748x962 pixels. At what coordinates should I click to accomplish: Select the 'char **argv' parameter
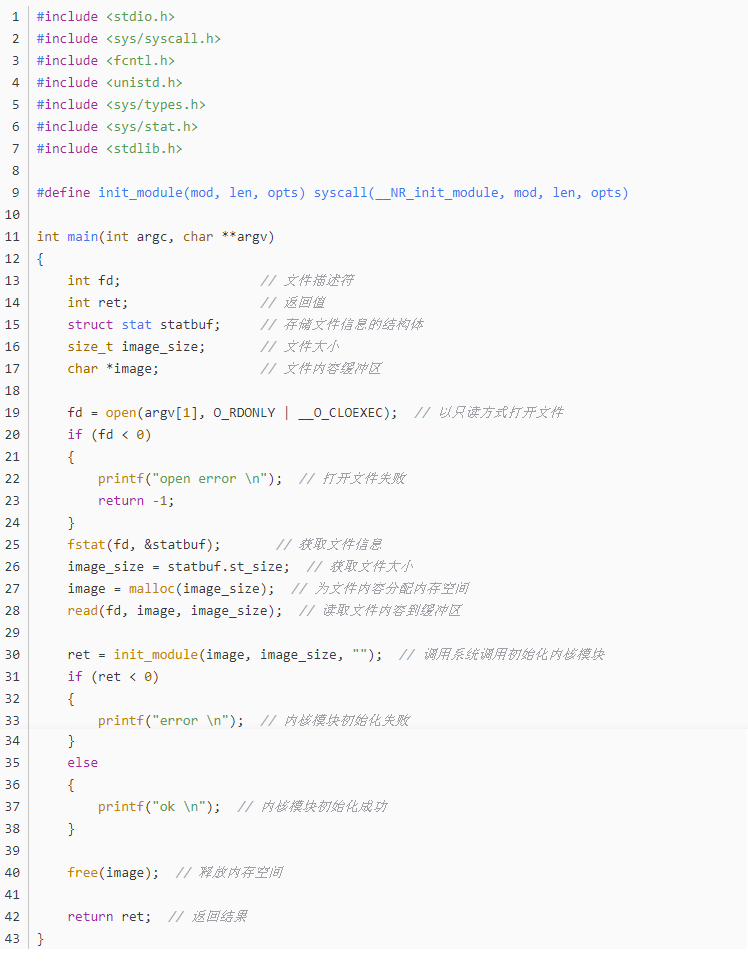[x=225, y=237]
